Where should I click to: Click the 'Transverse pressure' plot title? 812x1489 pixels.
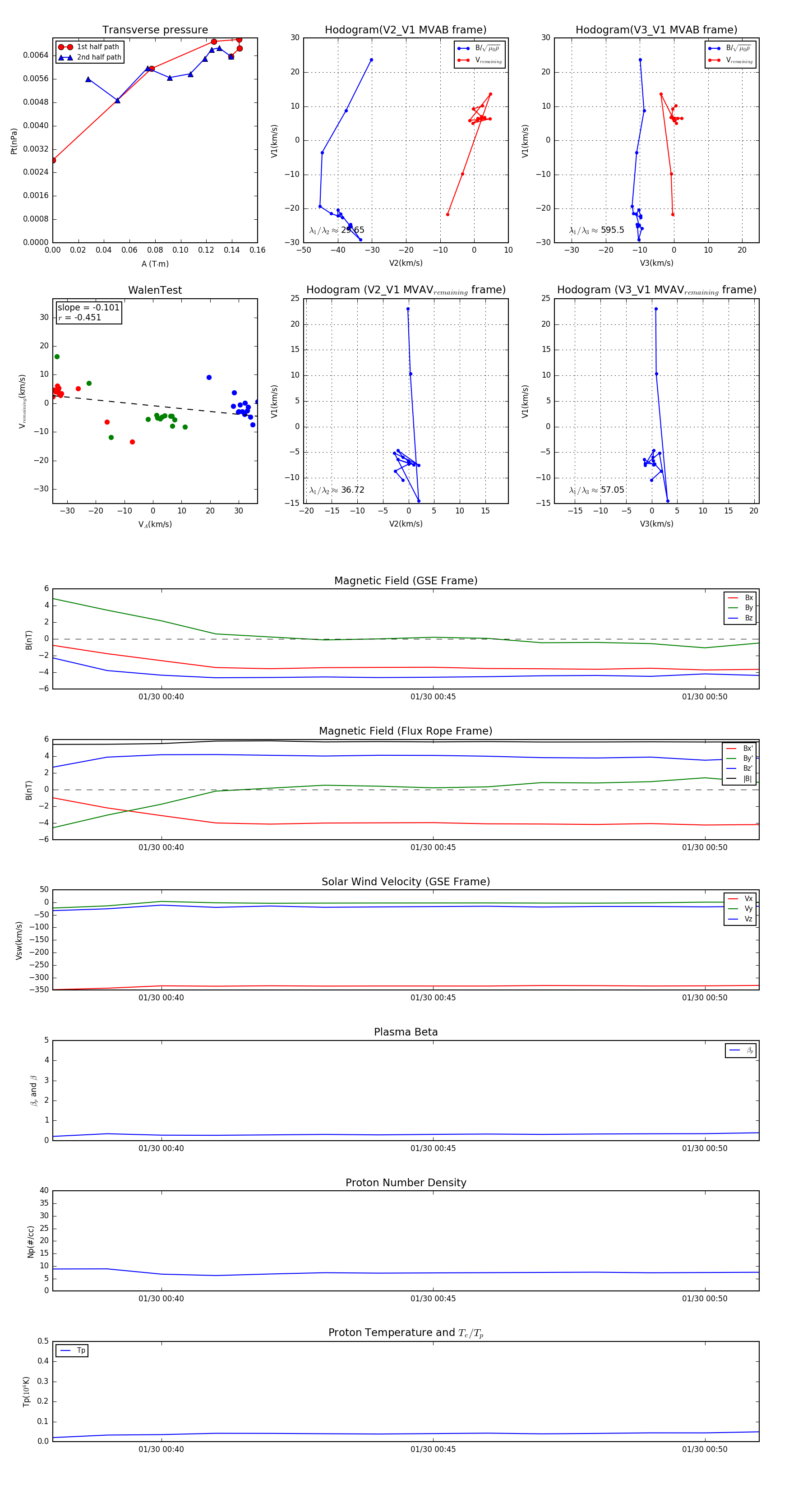click(155, 30)
